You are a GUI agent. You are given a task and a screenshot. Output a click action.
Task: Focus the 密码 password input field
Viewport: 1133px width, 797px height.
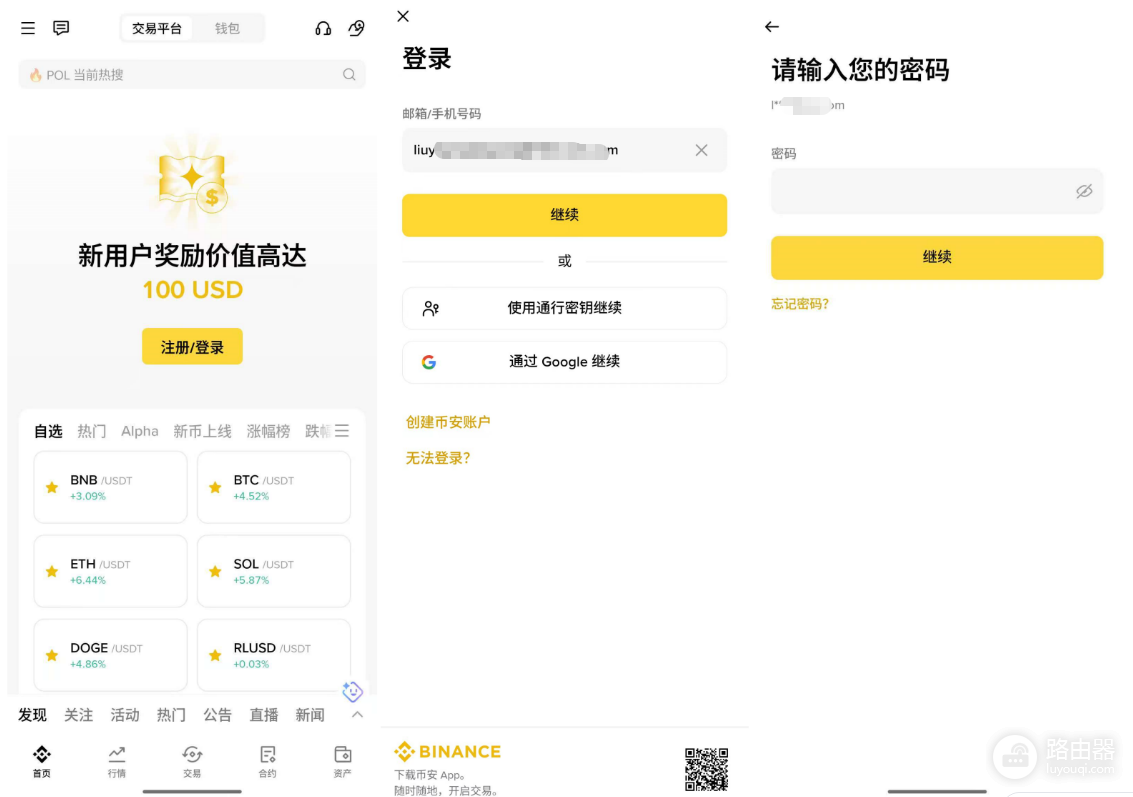936,191
